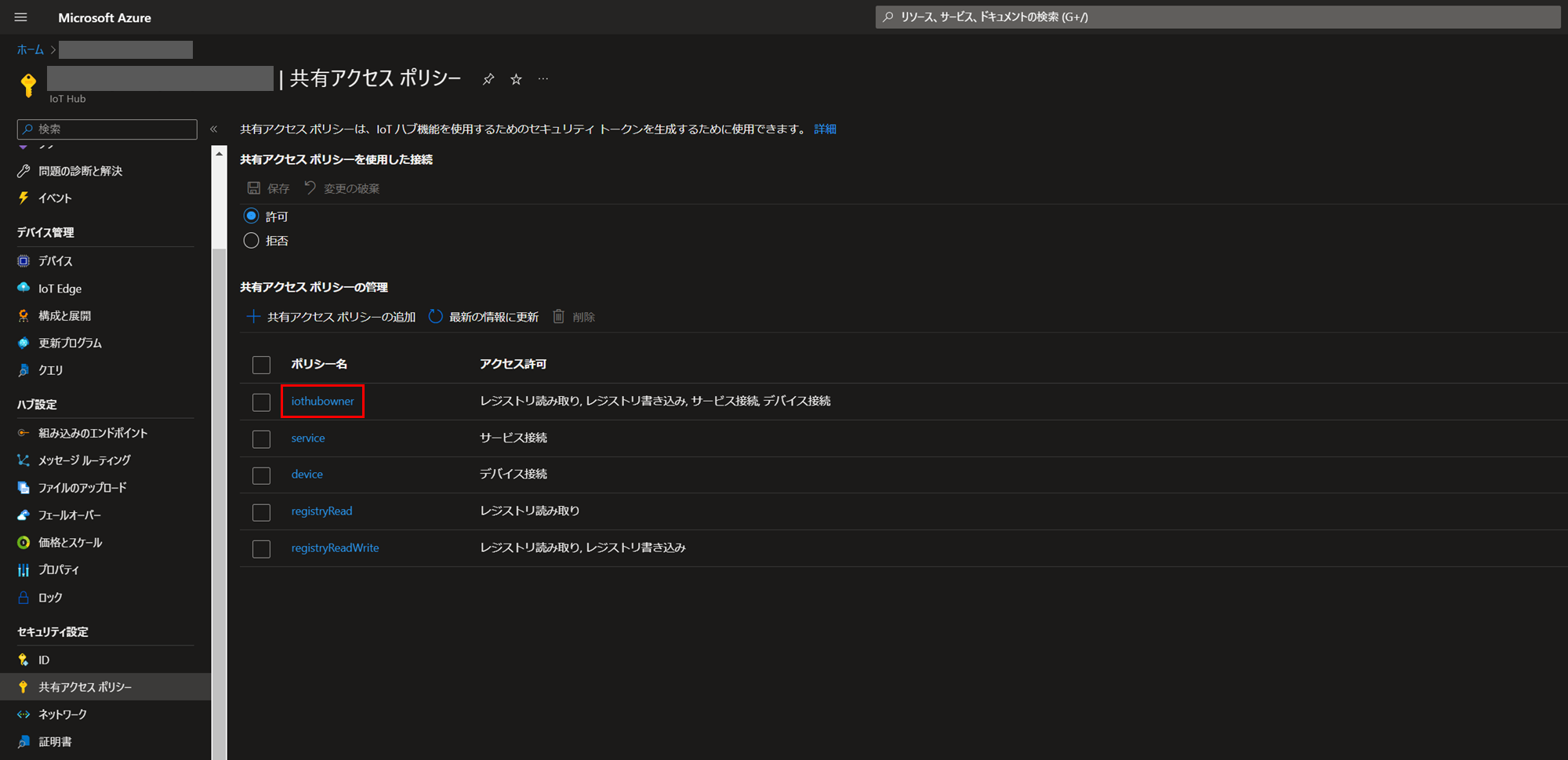Click the クエリ icon
Viewport: 1568px width, 760px height.
click(x=24, y=370)
